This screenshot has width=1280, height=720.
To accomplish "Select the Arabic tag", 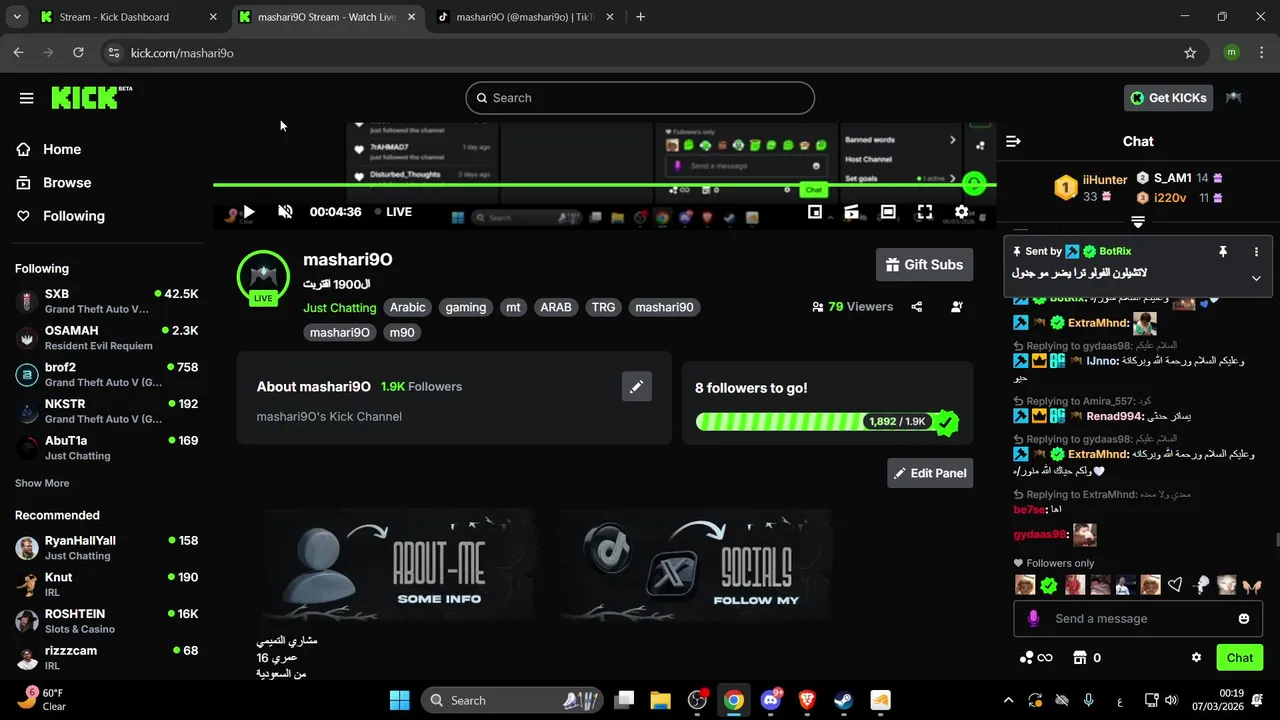I will [408, 308].
